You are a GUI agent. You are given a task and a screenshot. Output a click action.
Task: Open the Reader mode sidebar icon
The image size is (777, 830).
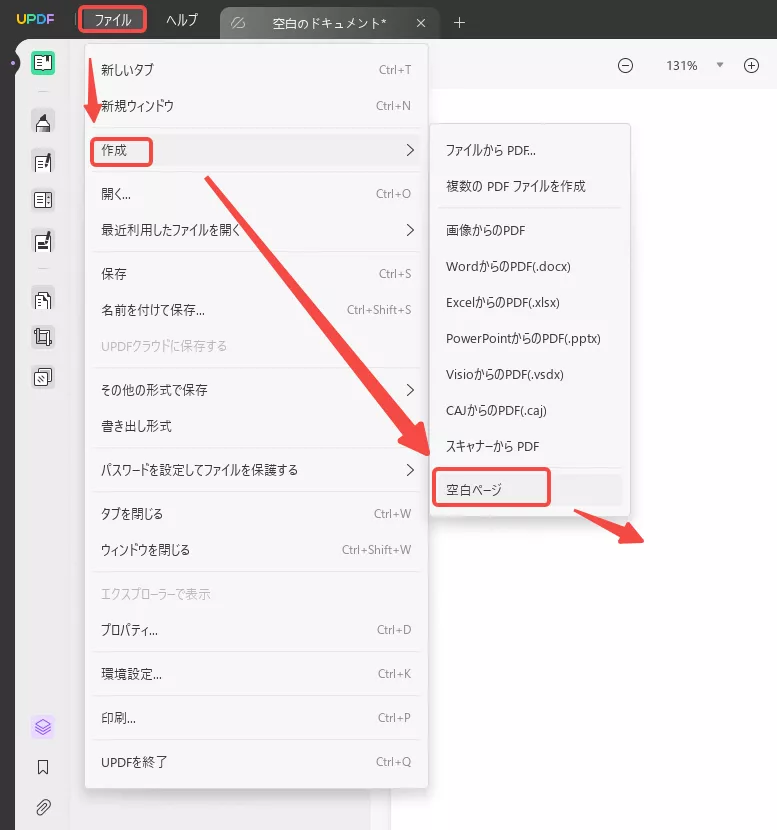(43, 64)
